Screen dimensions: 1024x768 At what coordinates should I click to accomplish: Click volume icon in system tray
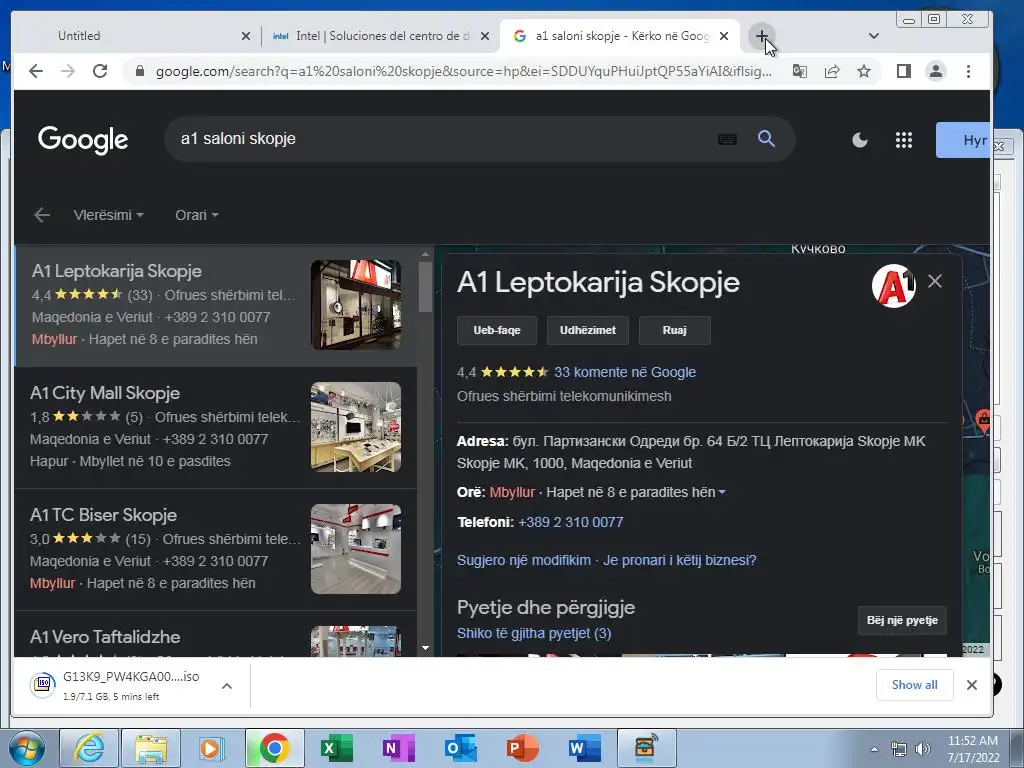[922, 749]
